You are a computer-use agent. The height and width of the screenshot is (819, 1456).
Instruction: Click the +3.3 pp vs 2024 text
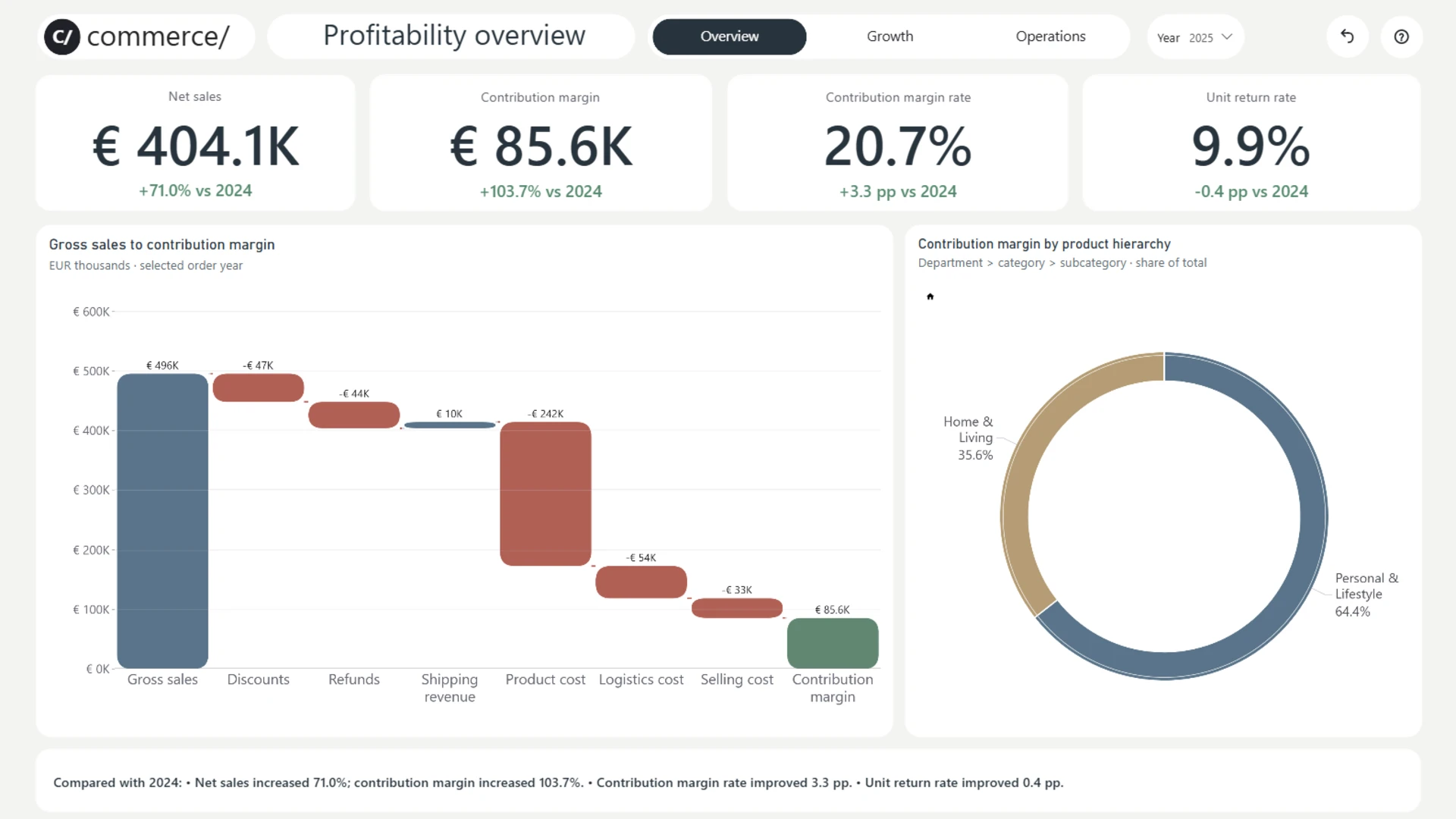[898, 191]
